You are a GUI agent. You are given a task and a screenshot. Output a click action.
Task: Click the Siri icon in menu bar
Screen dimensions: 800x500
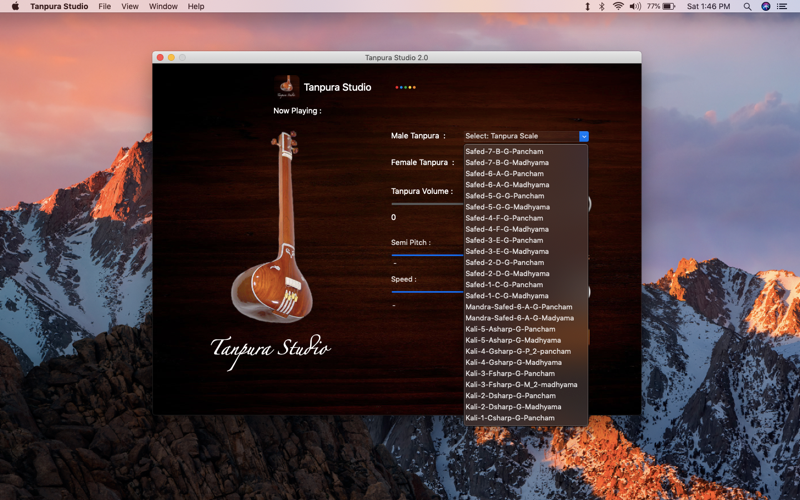coord(766,6)
